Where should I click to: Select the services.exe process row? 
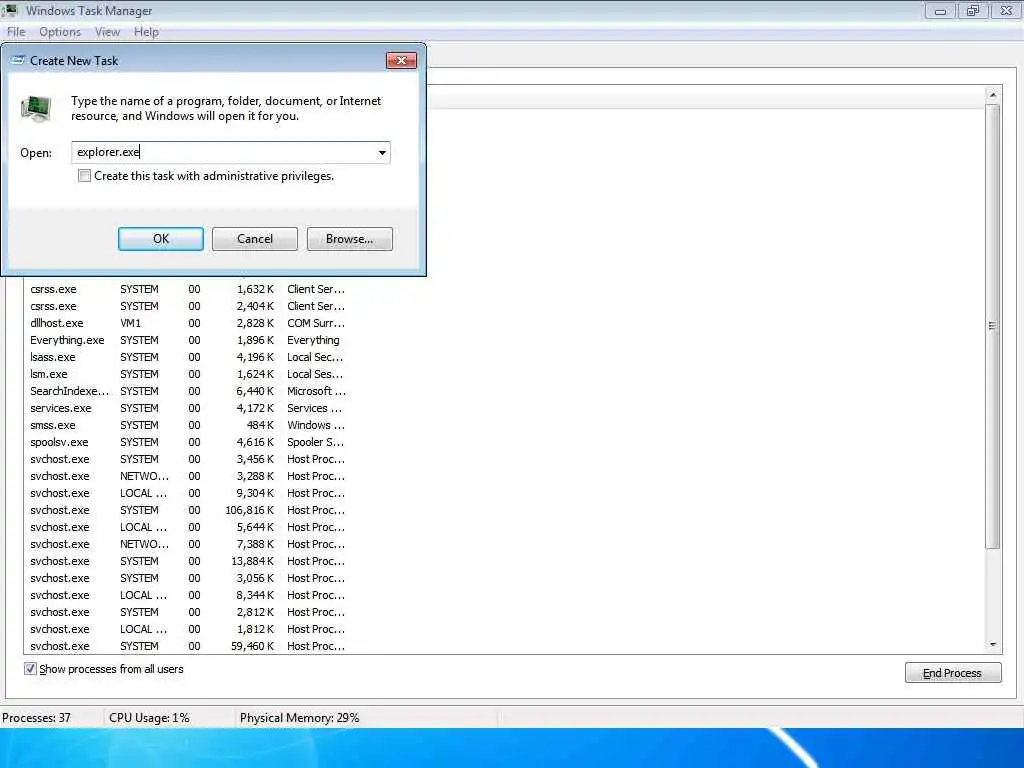(187, 408)
